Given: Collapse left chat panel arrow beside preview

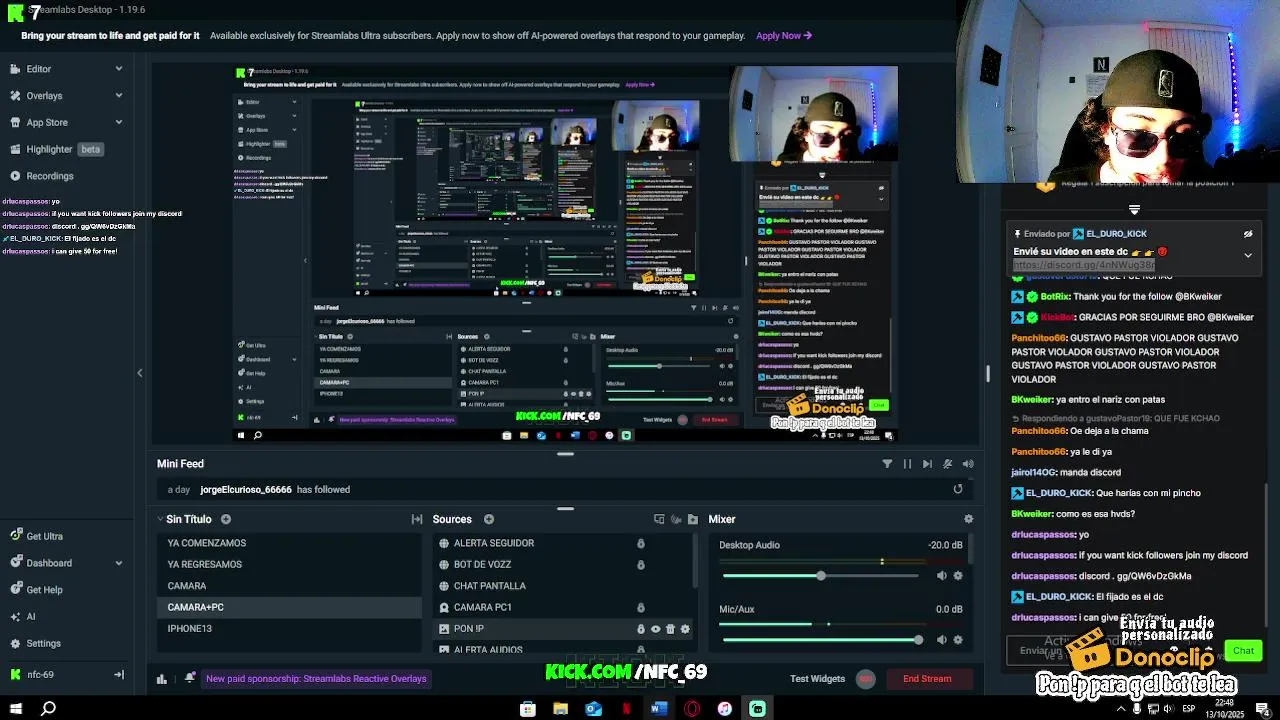Looking at the screenshot, I should click(x=140, y=373).
